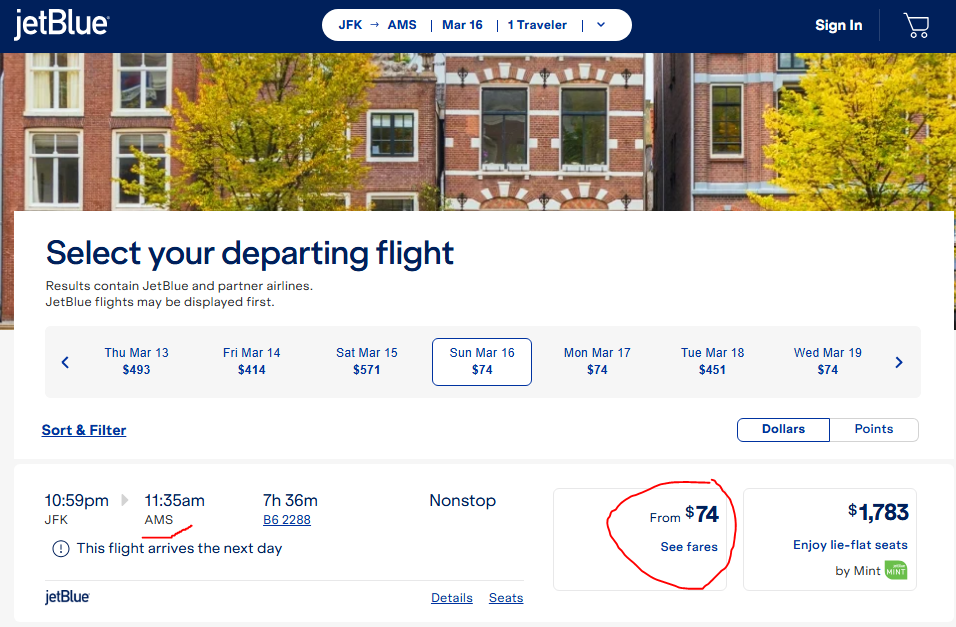Click the green Mint badge icon

[896, 571]
